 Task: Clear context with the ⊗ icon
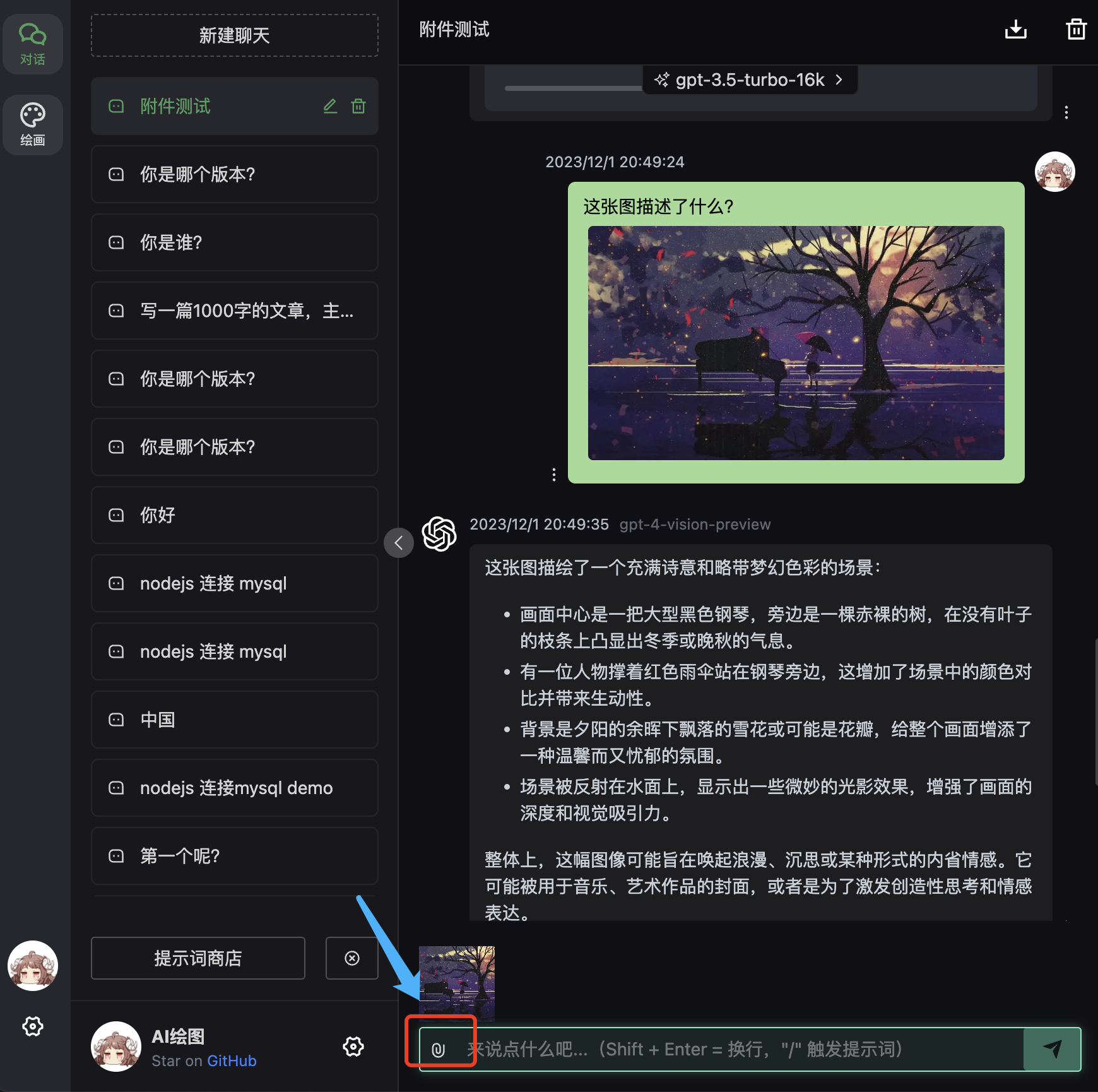[351, 958]
